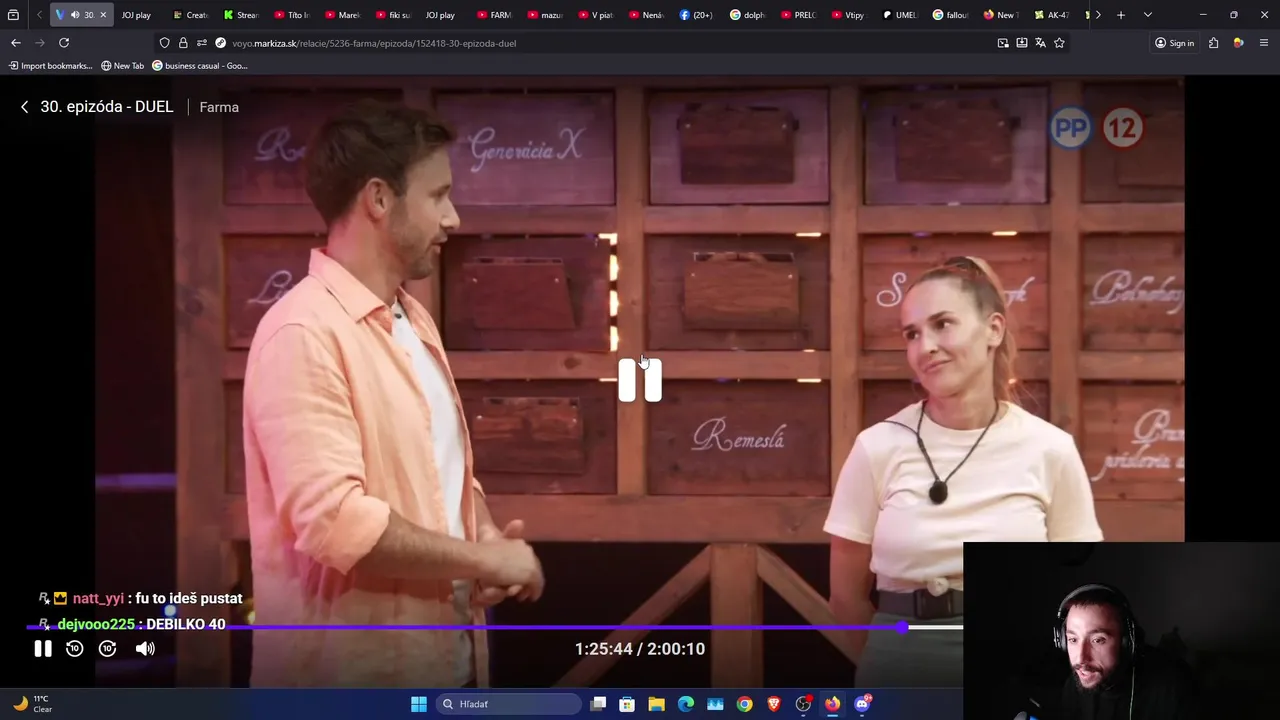Open the Firefox tracking protection shield
Viewport: 1280px width, 720px height.
tap(164, 43)
